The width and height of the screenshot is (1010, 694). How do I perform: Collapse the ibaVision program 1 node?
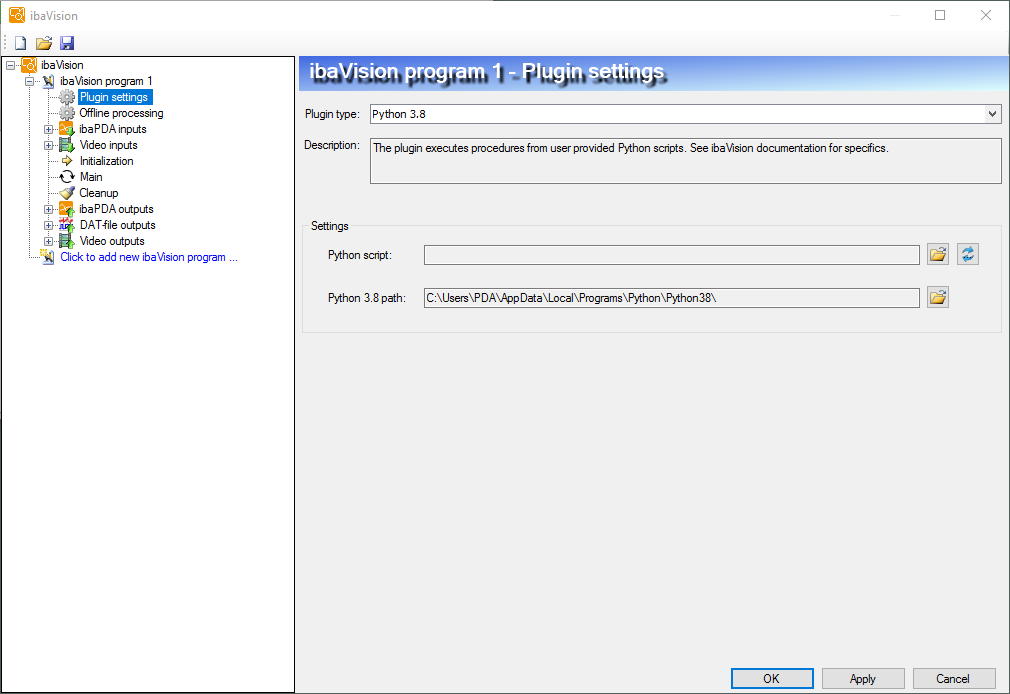coord(29,81)
